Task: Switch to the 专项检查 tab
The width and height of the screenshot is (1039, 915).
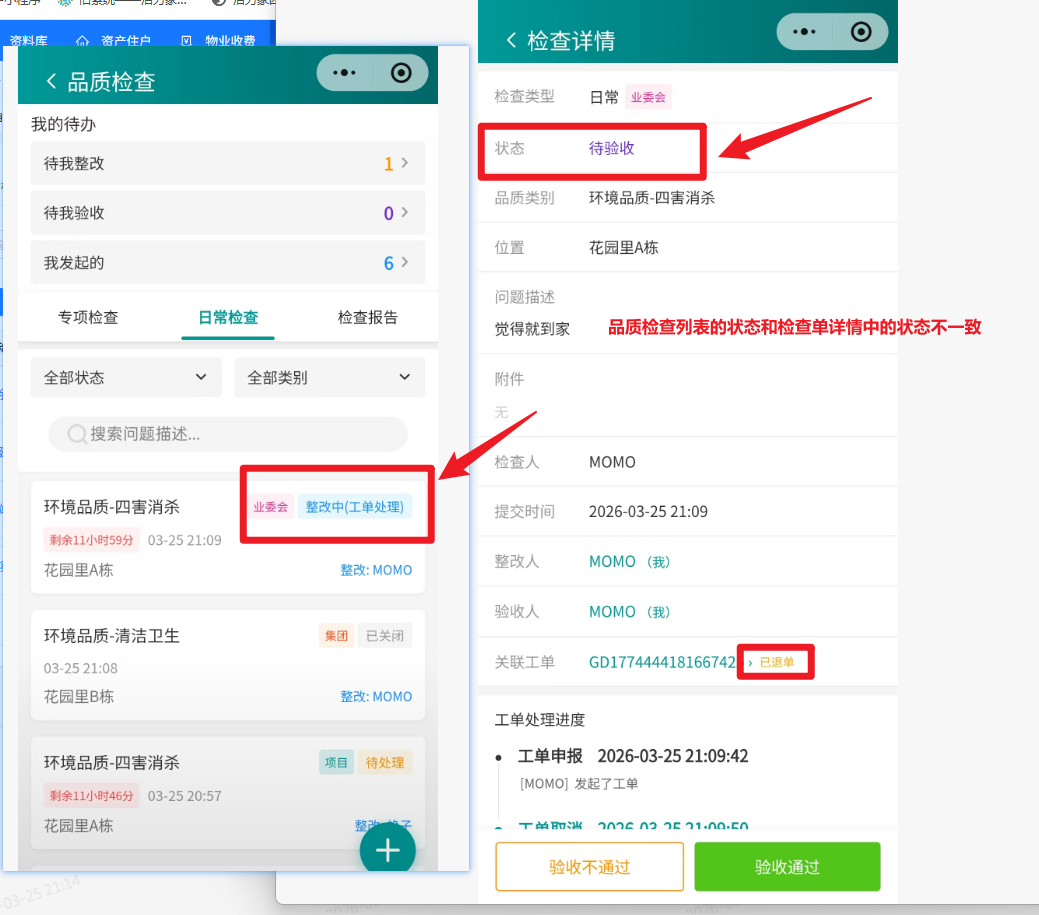Action: tap(88, 317)
